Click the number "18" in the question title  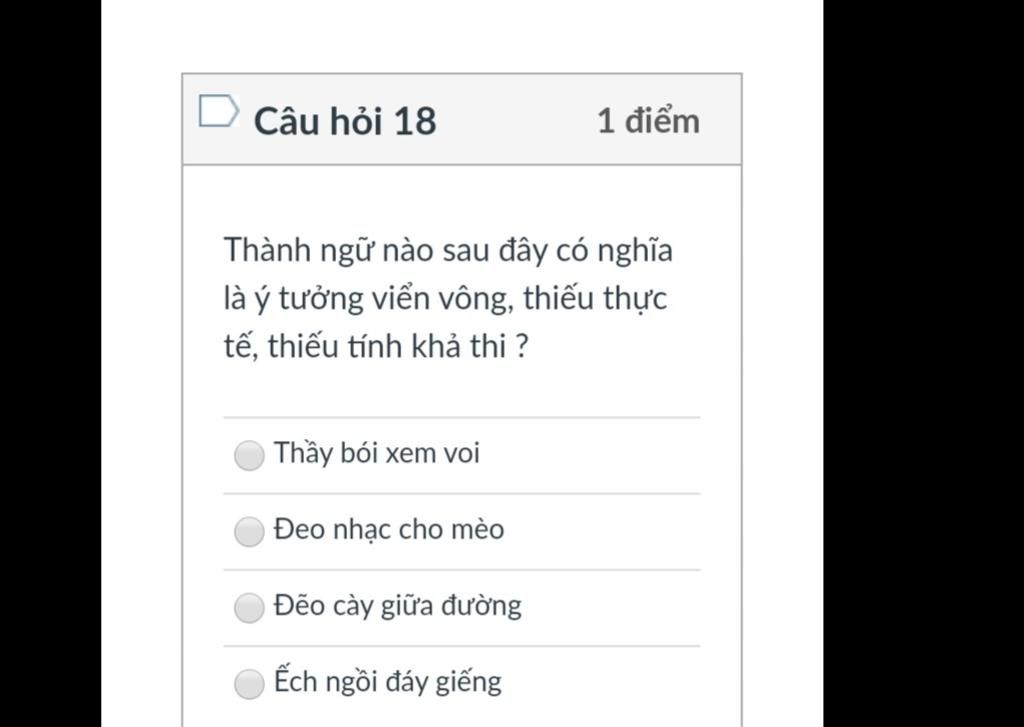click(x=415, y=121)
